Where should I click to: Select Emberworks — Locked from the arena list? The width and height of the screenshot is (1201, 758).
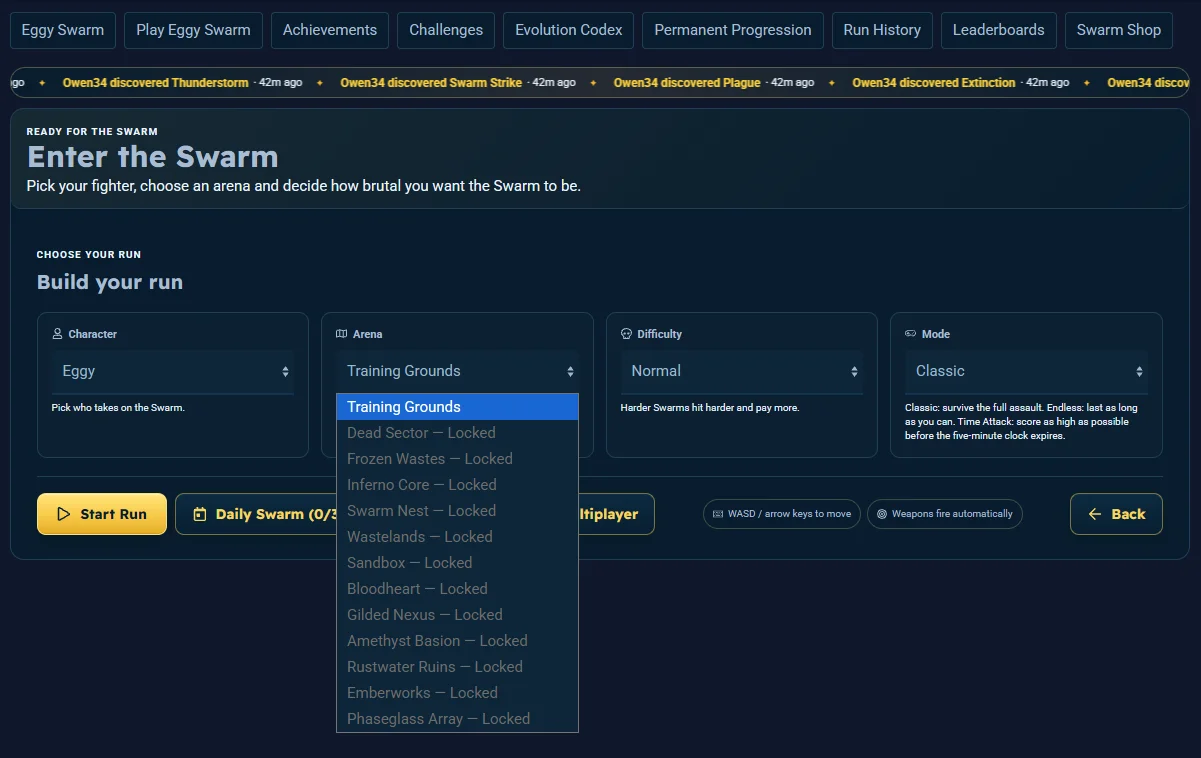[x=457, y=693]
